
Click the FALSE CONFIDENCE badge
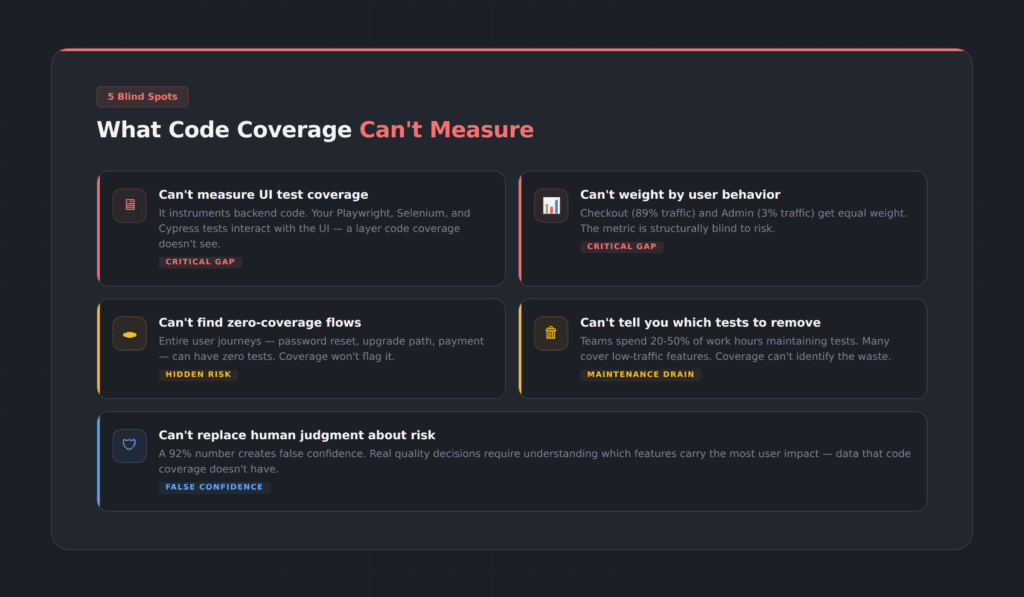tap(214, 487)
